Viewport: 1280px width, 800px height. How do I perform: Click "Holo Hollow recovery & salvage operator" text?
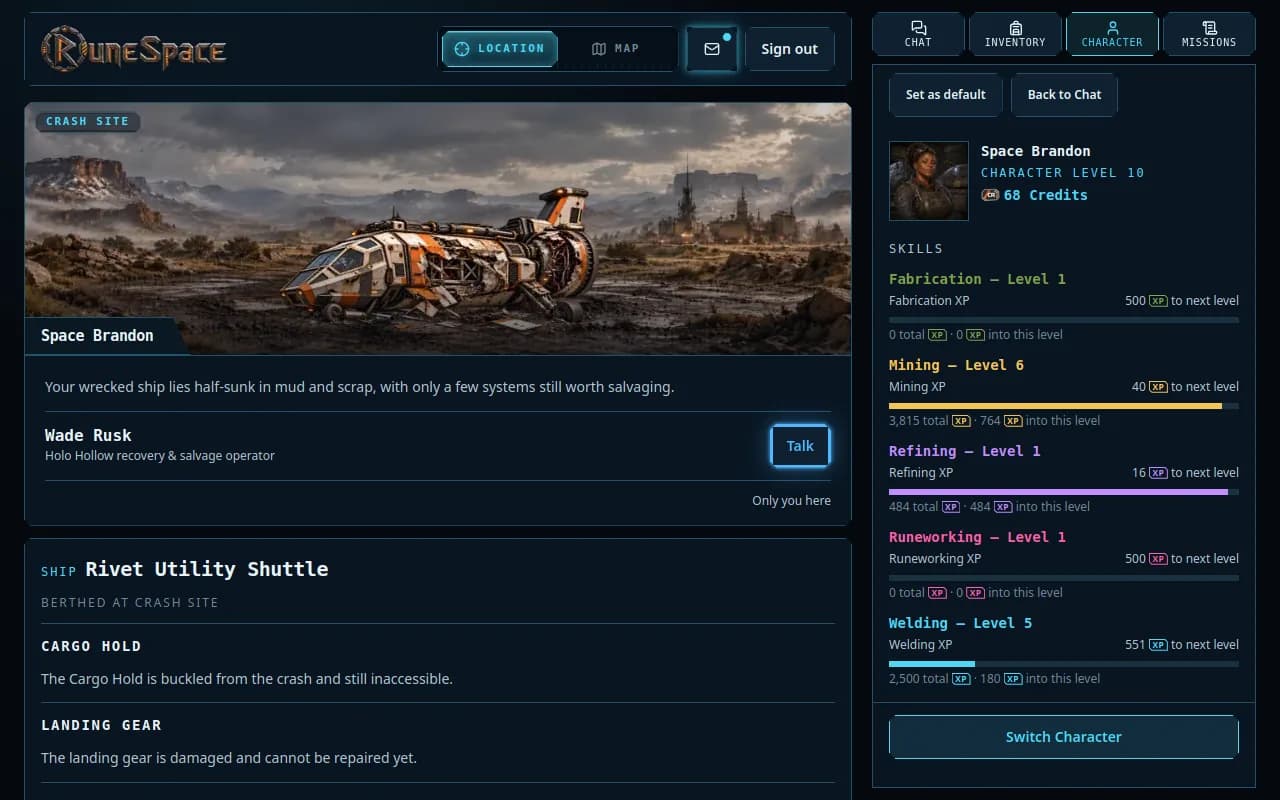160,456
